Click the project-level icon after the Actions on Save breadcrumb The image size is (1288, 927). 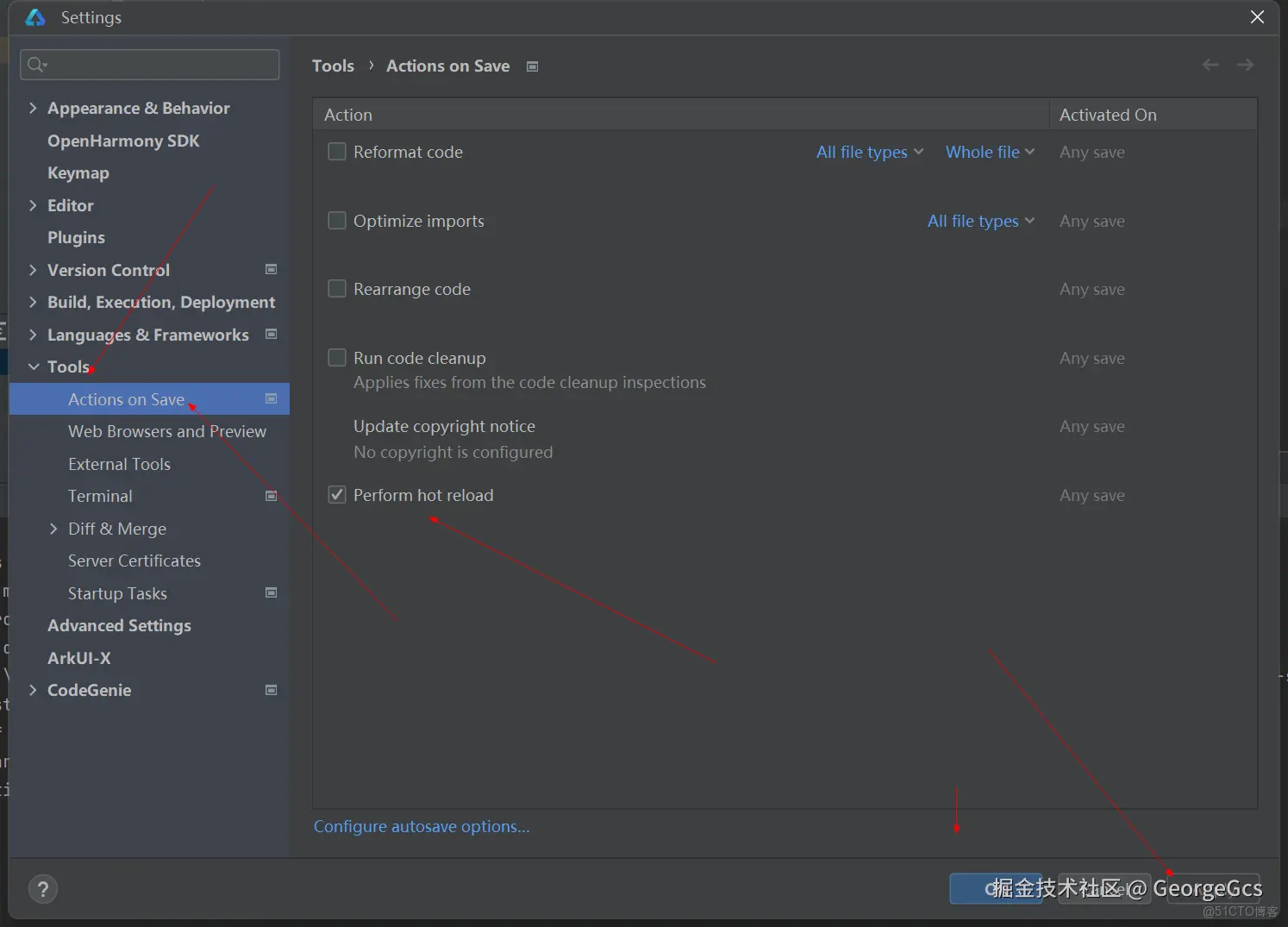click(532, 66)
